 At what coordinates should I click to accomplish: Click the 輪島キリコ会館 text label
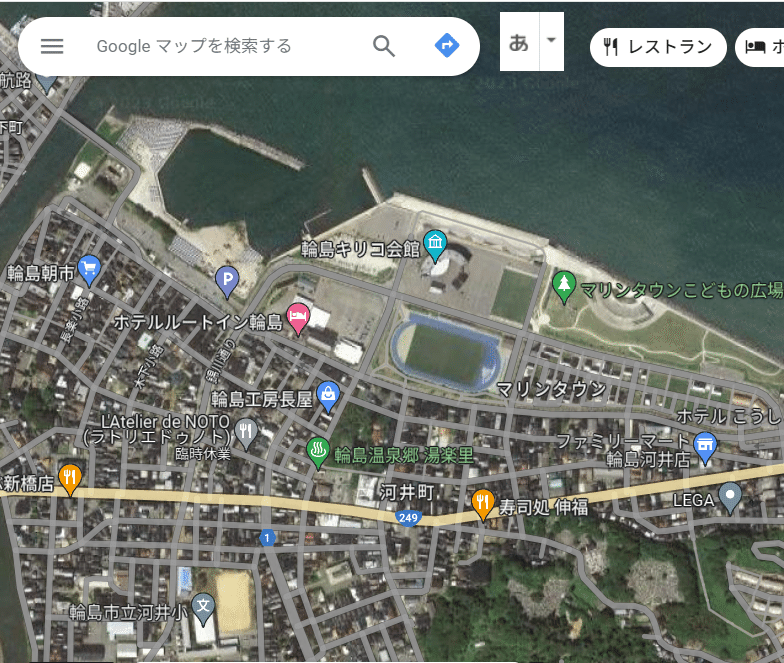click(x=360, y=250)
